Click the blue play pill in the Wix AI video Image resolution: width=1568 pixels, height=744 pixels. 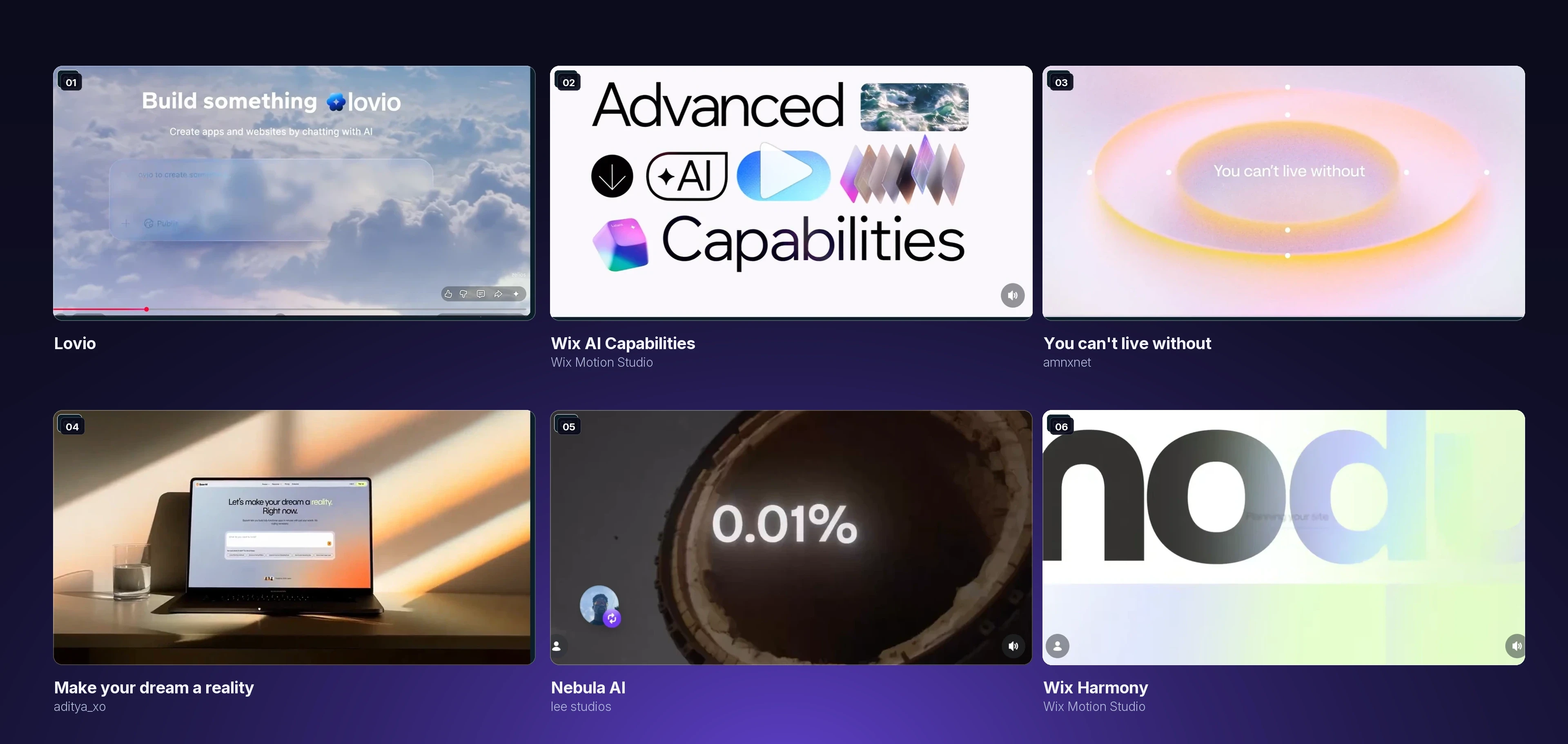(784, 175)
